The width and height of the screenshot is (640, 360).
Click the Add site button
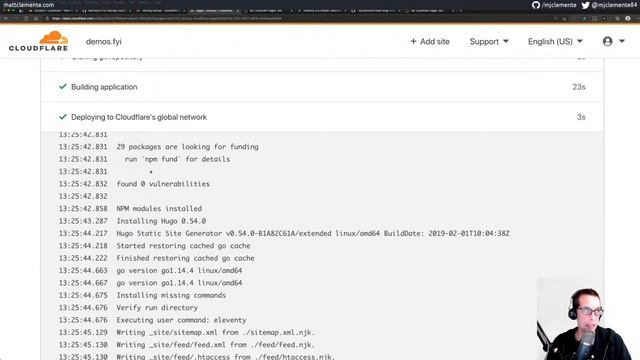[x=430, y=42]
